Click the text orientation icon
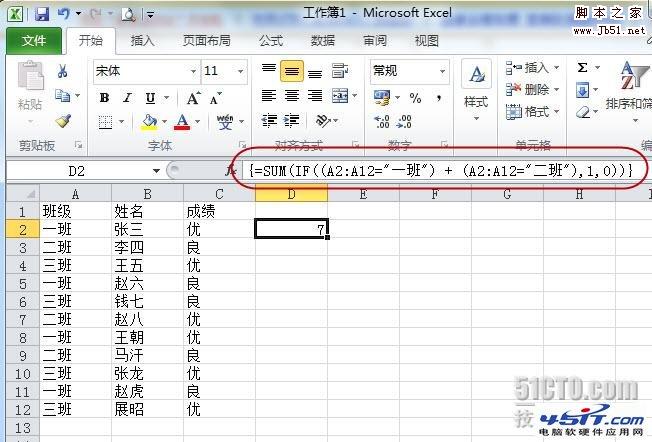 pyautogui.click(x=324, y=121)
